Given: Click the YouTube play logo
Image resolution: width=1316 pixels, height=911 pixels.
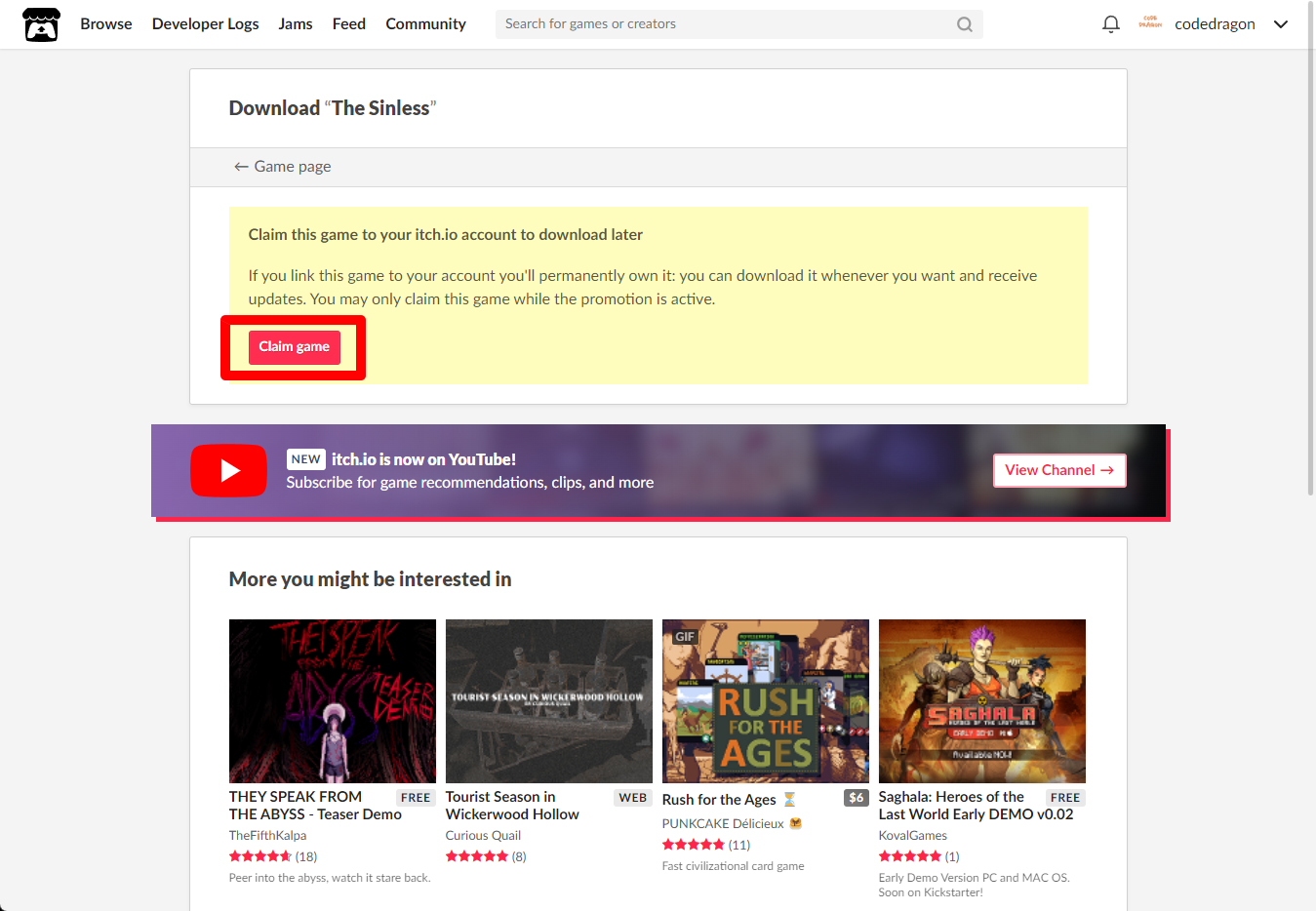Looking at the screenshot, I should [228, 470].
